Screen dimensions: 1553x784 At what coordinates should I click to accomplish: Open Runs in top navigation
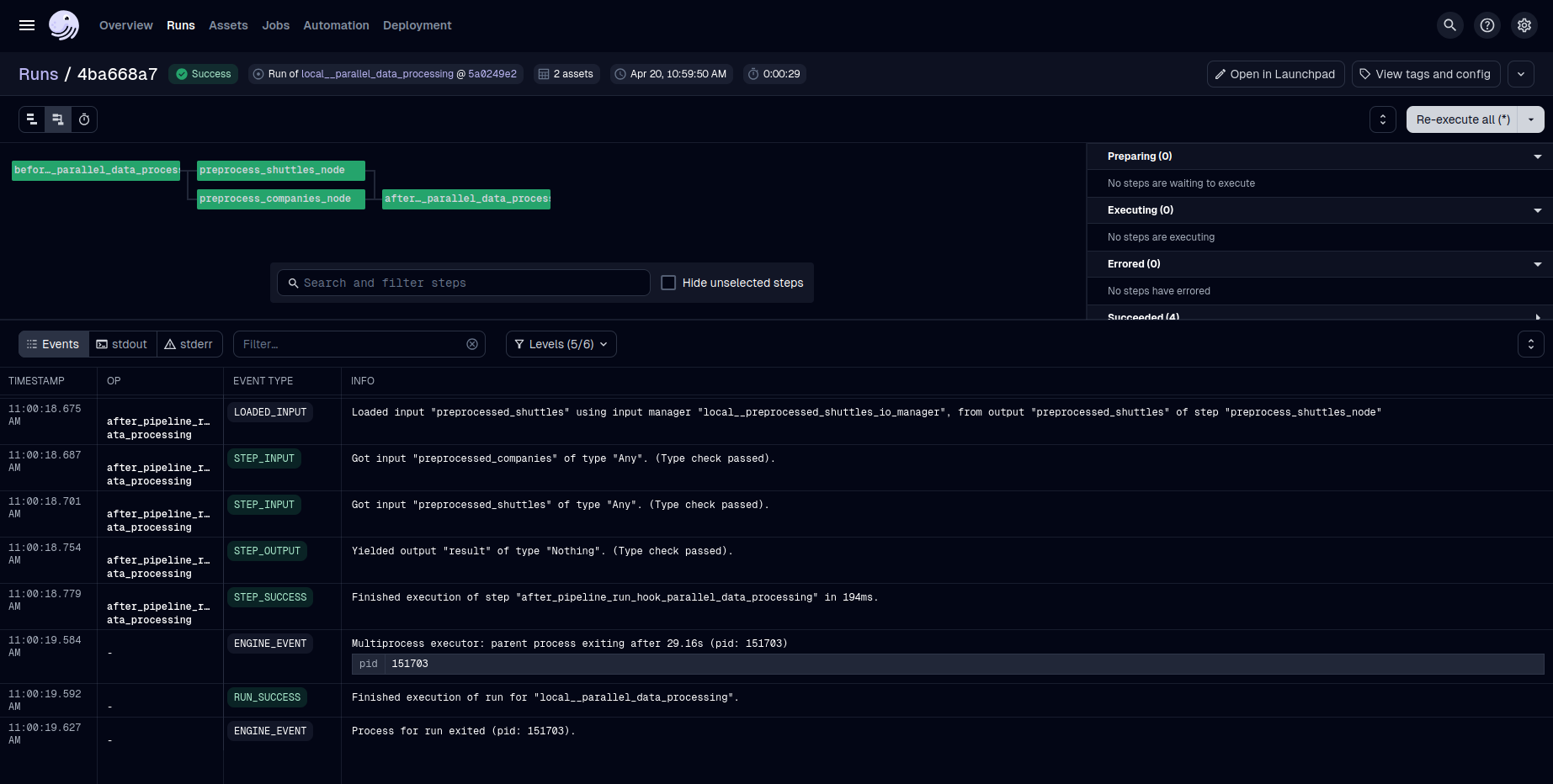[181, 25]
